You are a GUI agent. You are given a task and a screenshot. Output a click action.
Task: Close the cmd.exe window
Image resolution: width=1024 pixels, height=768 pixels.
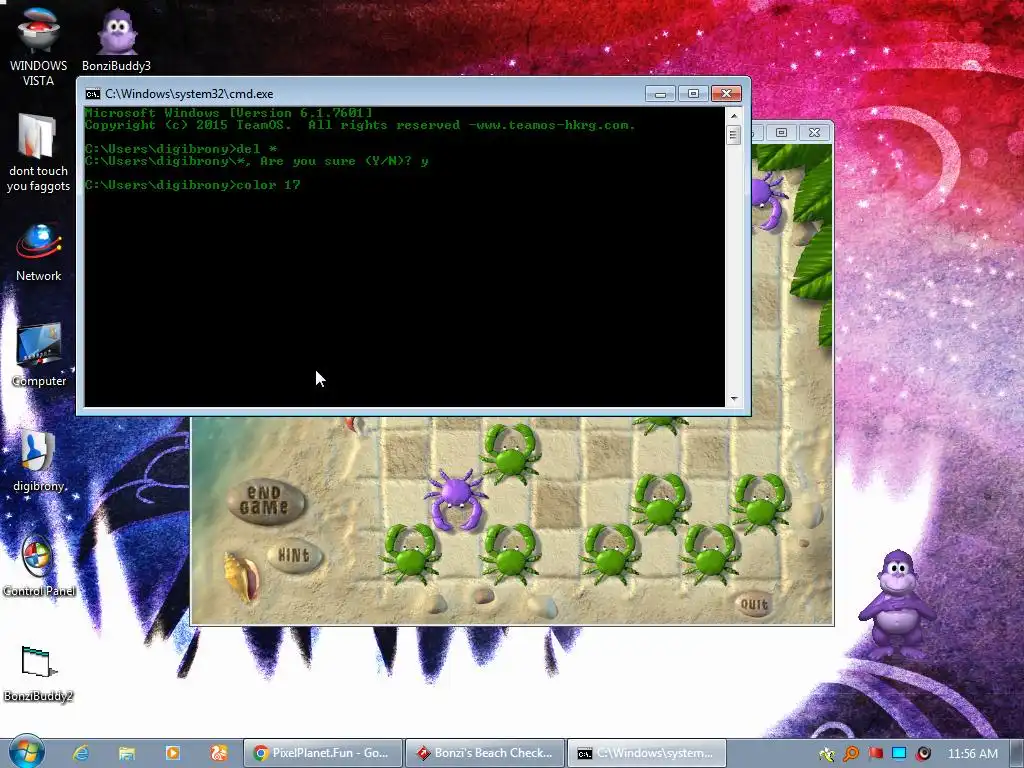(x=726, y=94)
